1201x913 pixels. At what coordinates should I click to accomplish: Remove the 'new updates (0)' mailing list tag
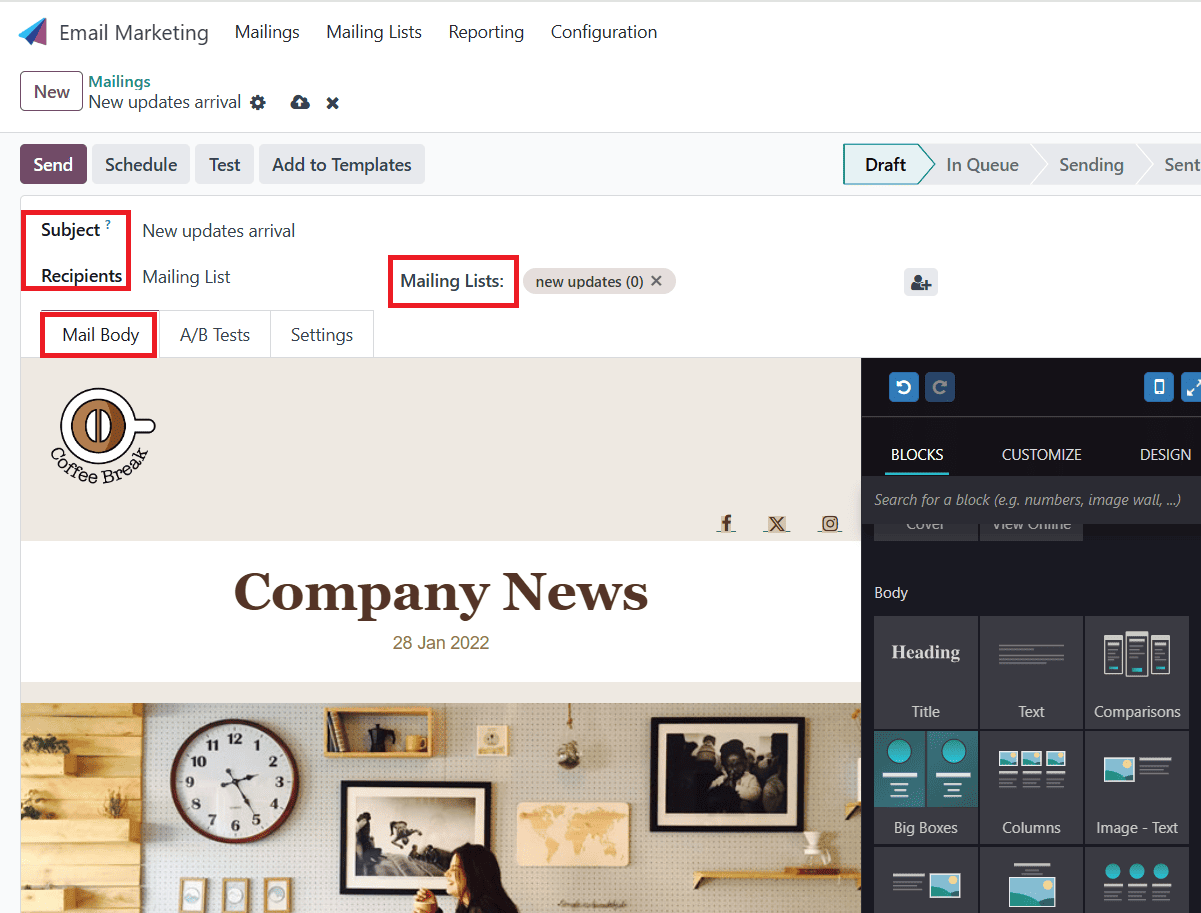[x=656, y=281]
